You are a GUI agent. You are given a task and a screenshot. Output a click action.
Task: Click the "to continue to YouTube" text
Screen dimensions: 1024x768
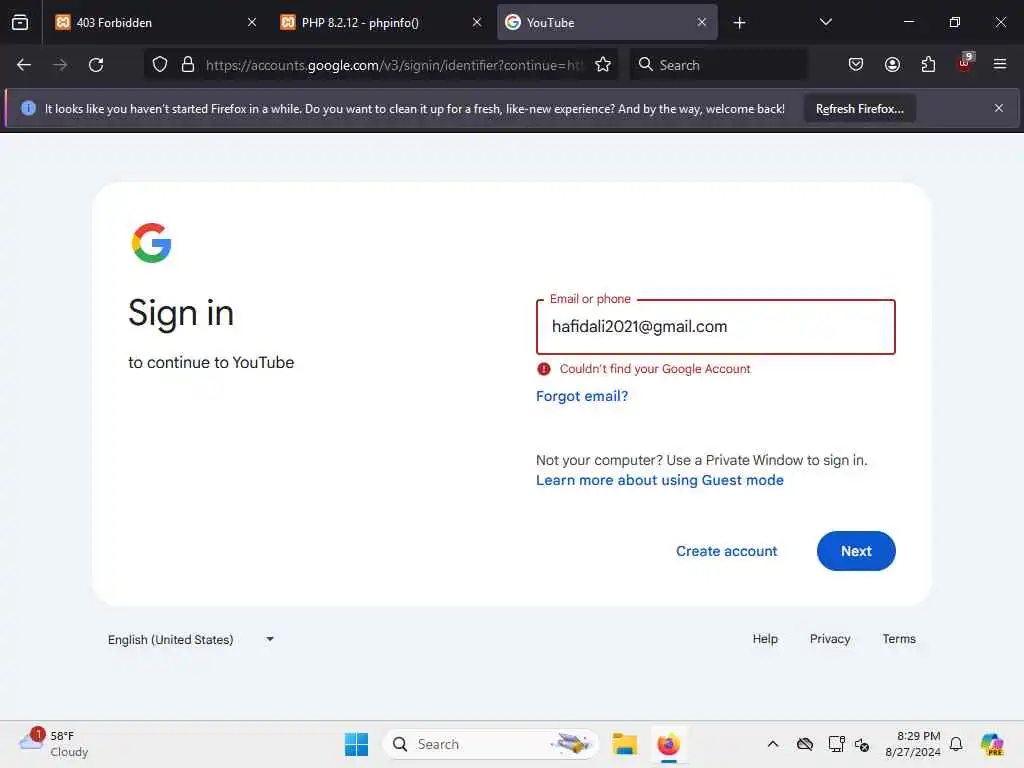pyautogui.click(x=211, y=362)
